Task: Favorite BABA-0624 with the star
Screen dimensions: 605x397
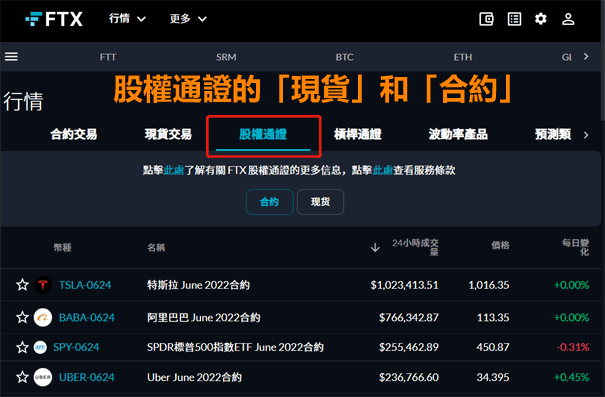Action: [x=22, y=318]
